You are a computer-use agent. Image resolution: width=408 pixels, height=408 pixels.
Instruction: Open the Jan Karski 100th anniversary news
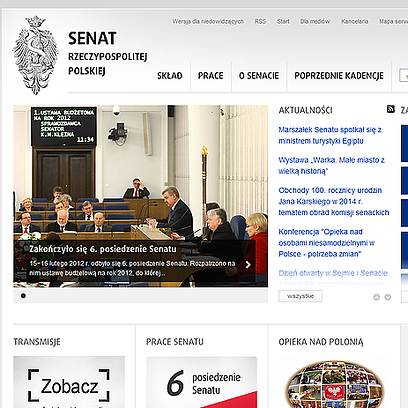pos(334,201)
